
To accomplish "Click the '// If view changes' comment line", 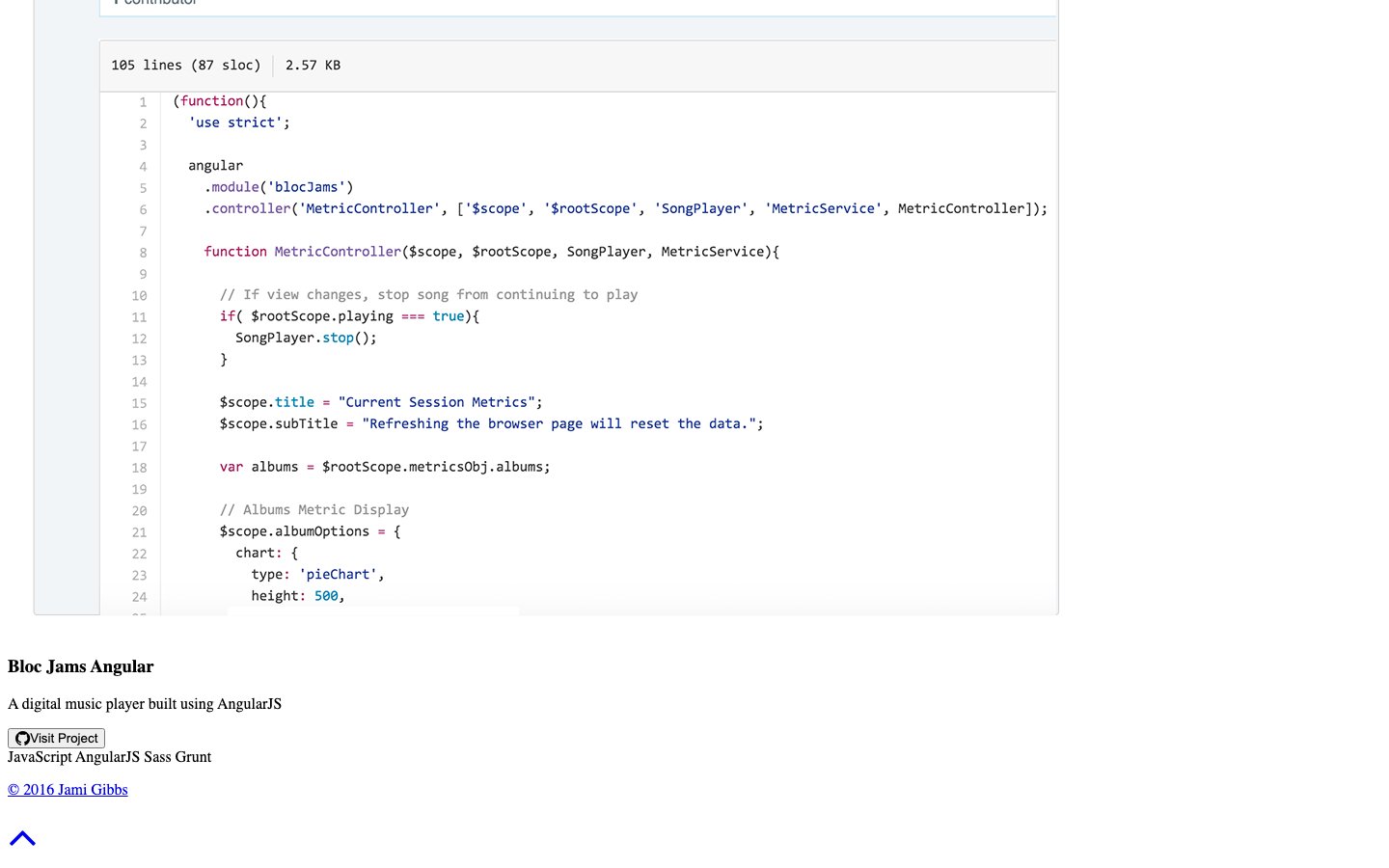I will [x=428, y=294].
